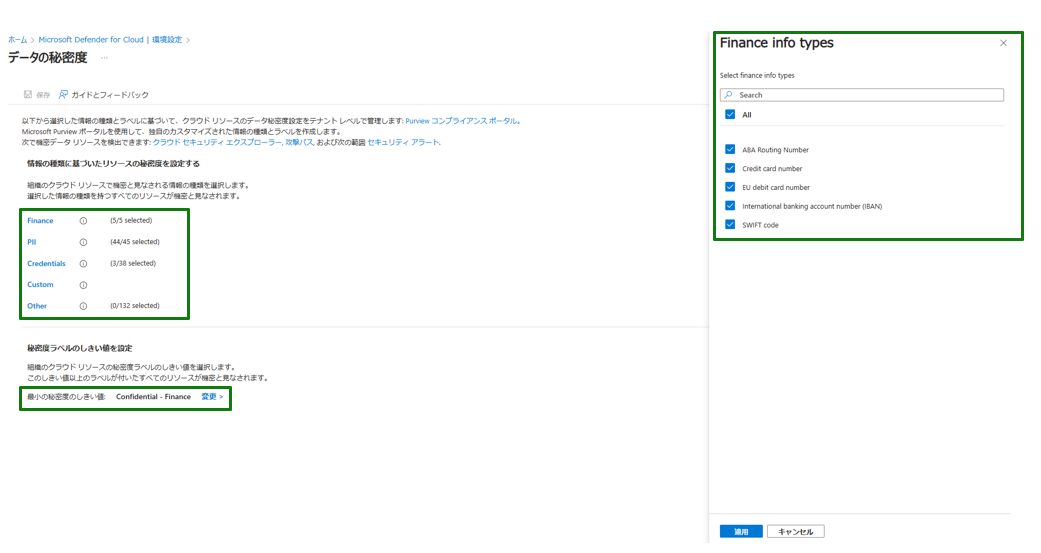Click the ガイドとフィードバック toolbar button
1041x553 pixels.
coord(104,95)
